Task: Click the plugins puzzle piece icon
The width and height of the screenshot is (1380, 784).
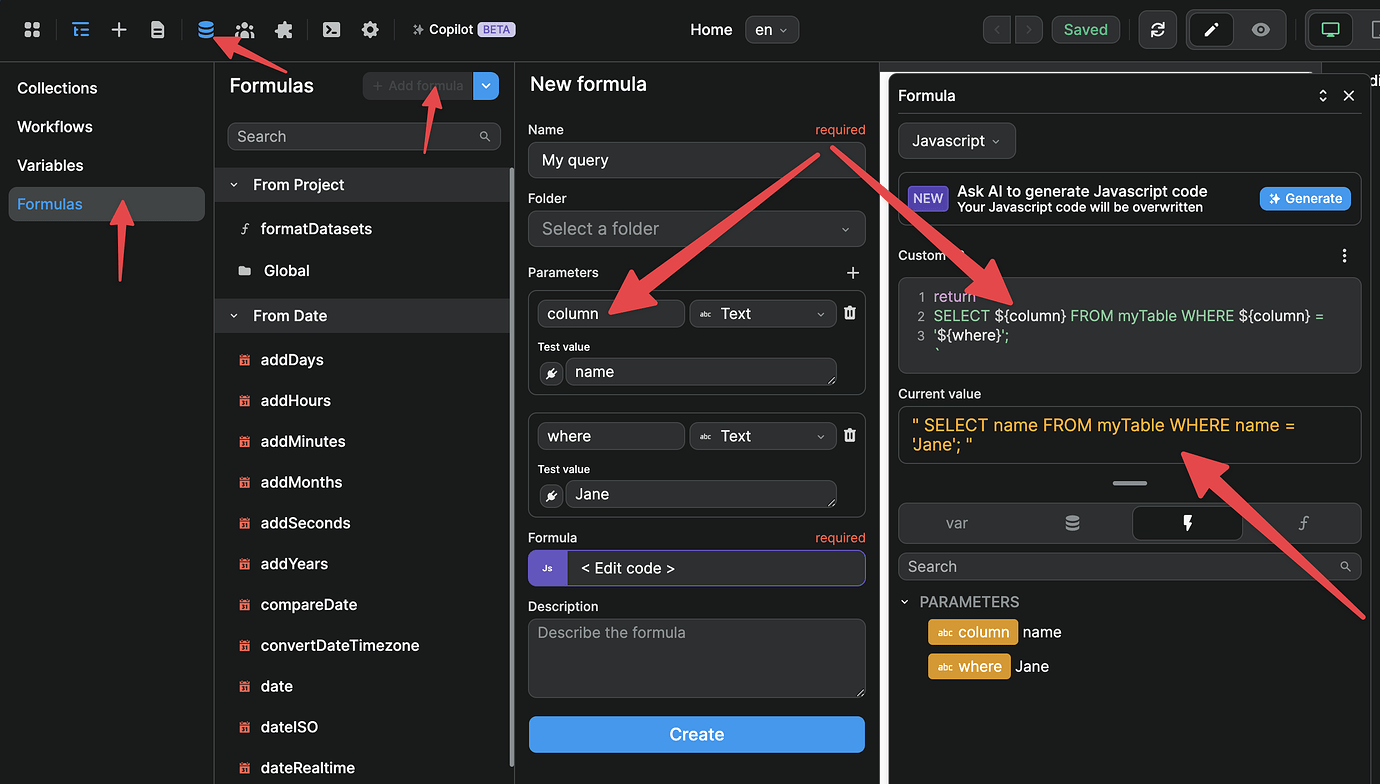Action: pyautogui.click(x=283, y=30)
